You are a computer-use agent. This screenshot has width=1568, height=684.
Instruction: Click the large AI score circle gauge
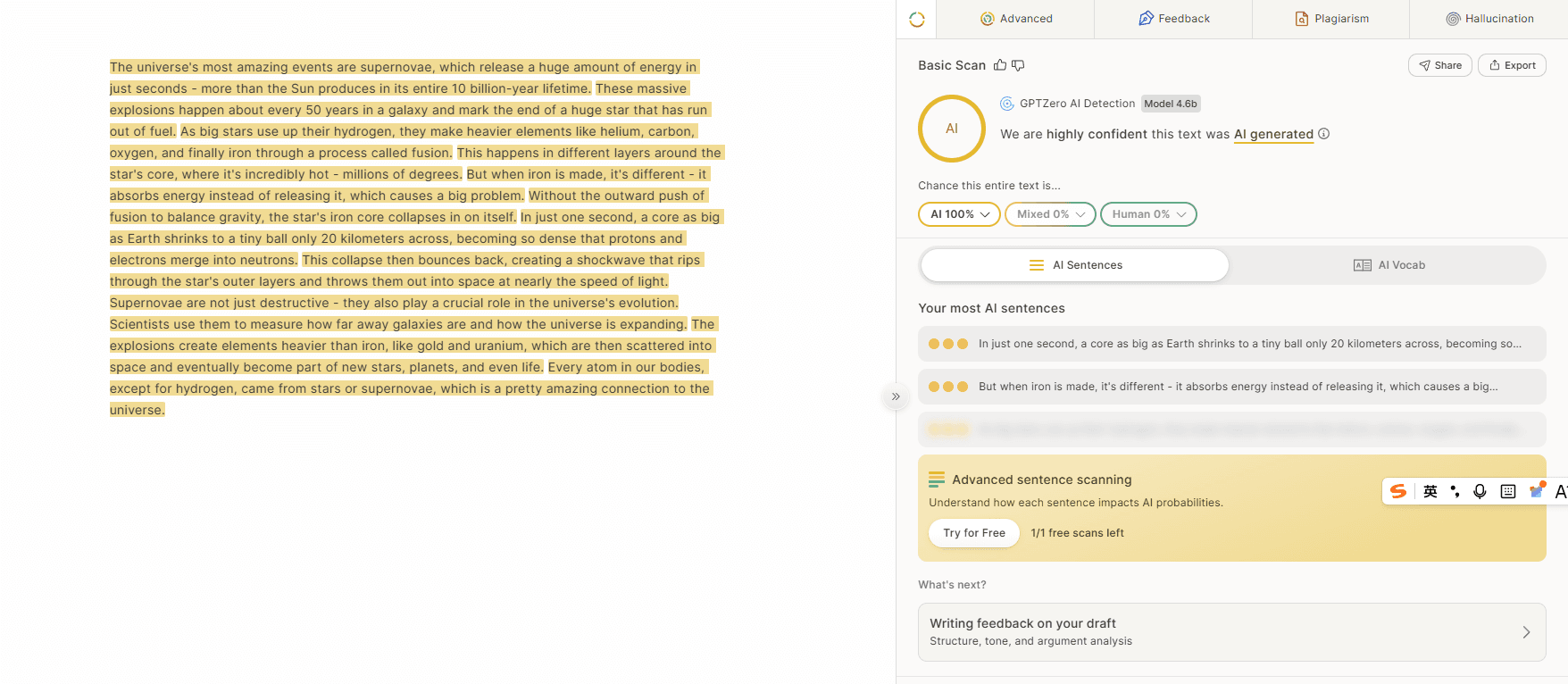click(x=952, y=129)
